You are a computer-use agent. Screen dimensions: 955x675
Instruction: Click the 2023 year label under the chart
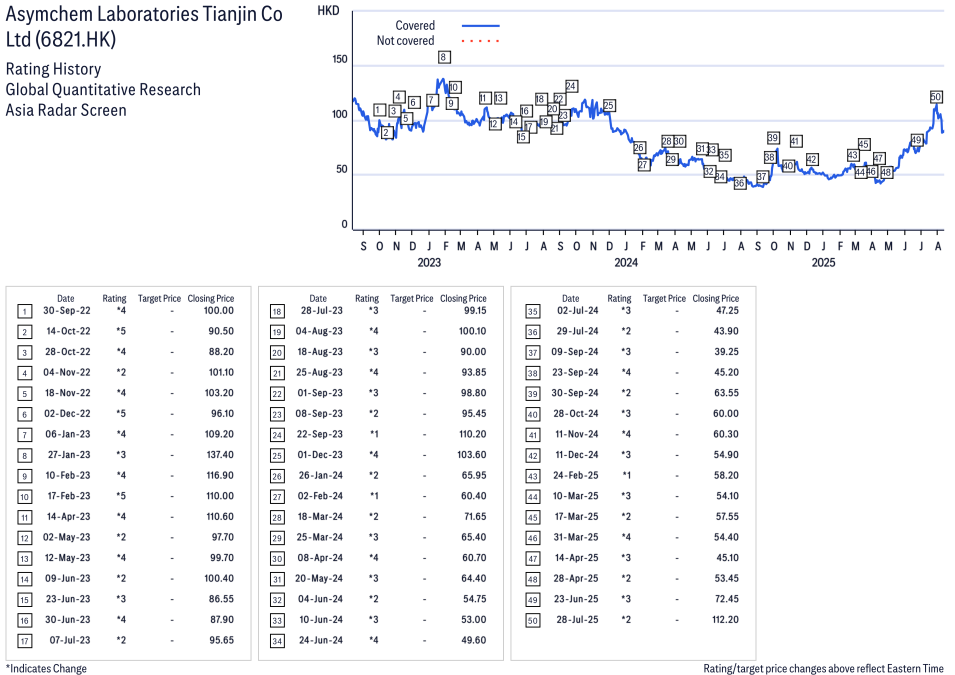click(x=429, y=263)
